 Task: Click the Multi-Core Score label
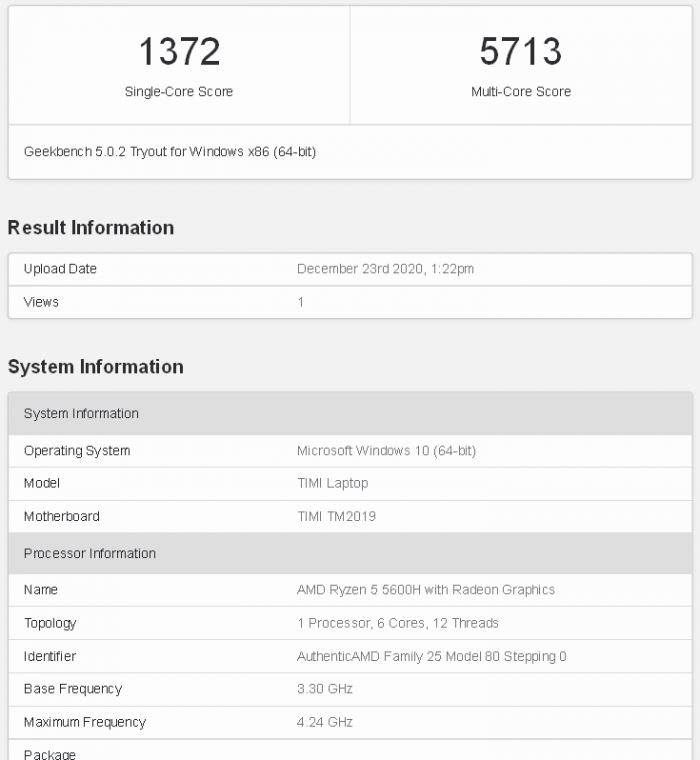click(521, 91)
